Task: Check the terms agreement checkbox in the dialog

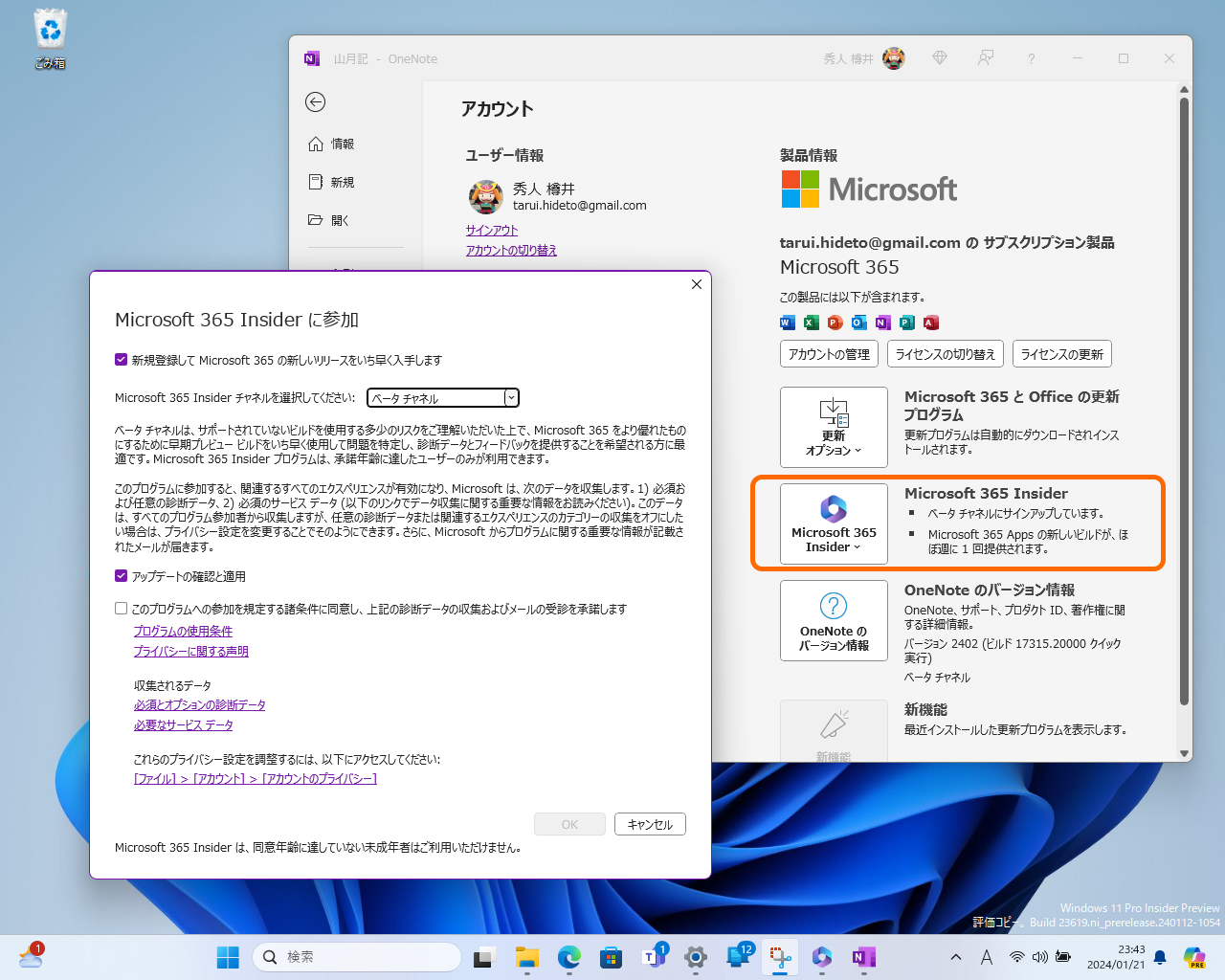Action: [121, 608]
